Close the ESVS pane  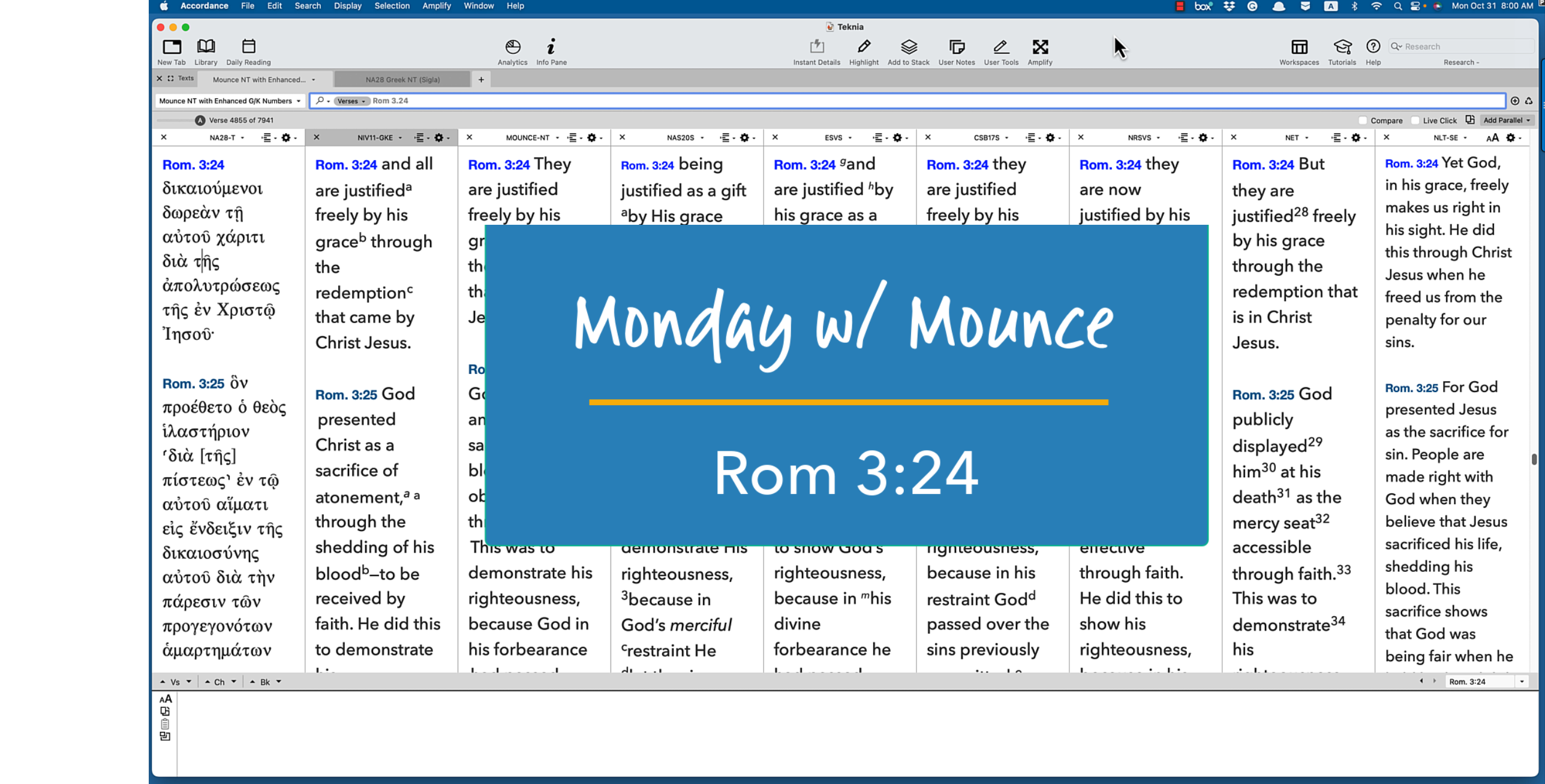click(x=775, y=137)
